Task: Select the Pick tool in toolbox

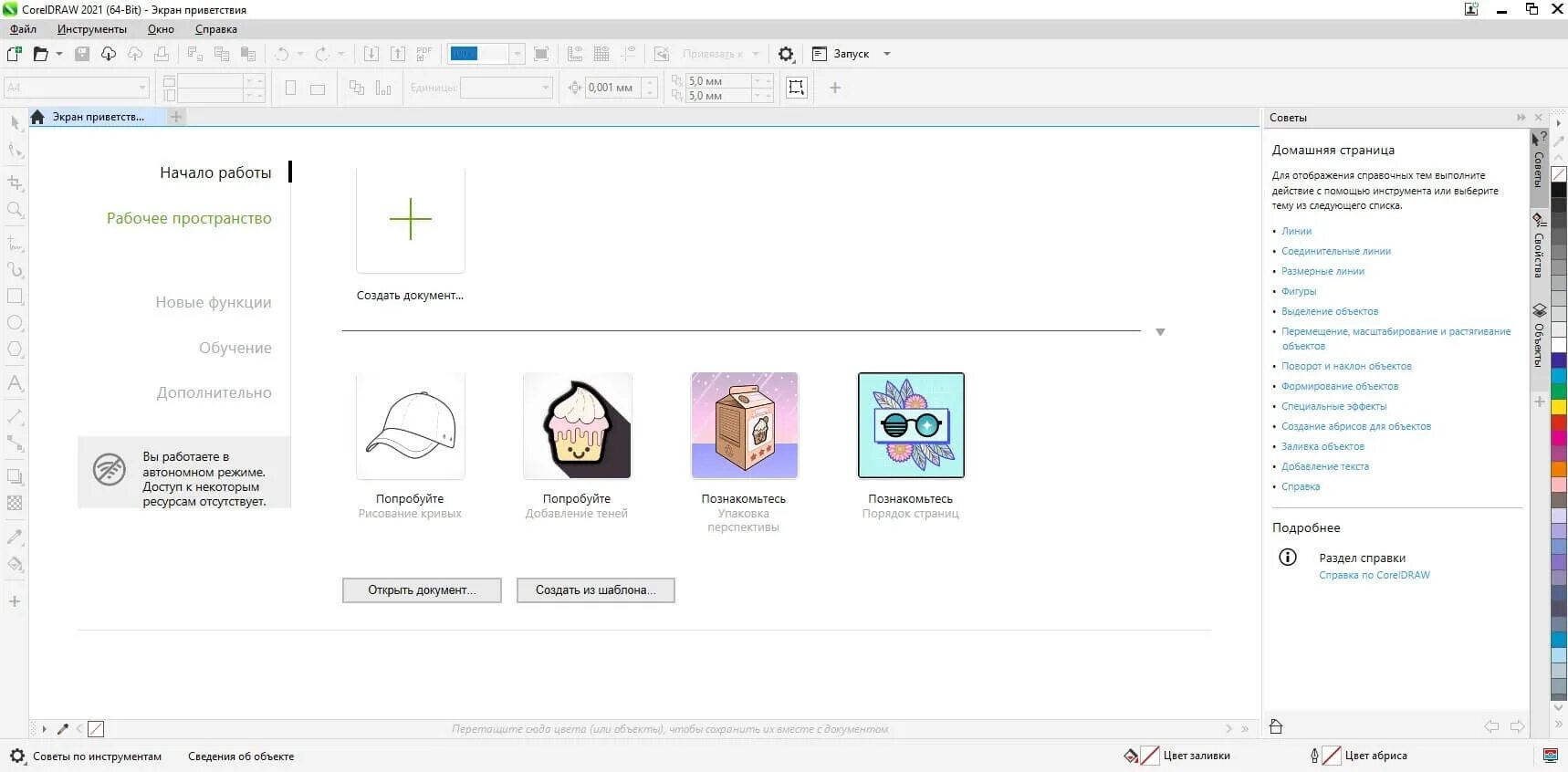Action: pos(15,122)
